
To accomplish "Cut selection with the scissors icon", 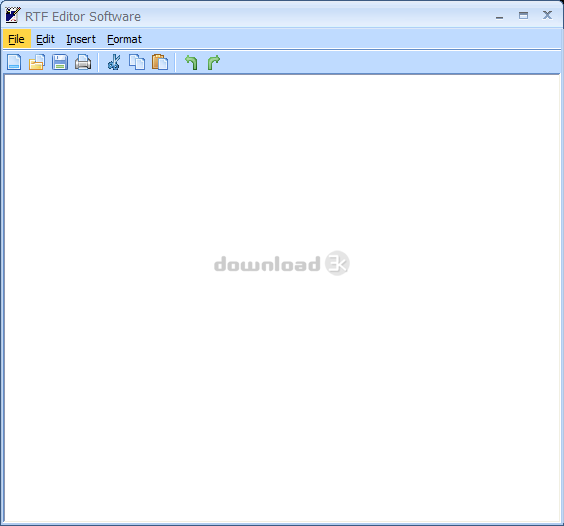I will point(114,62).
